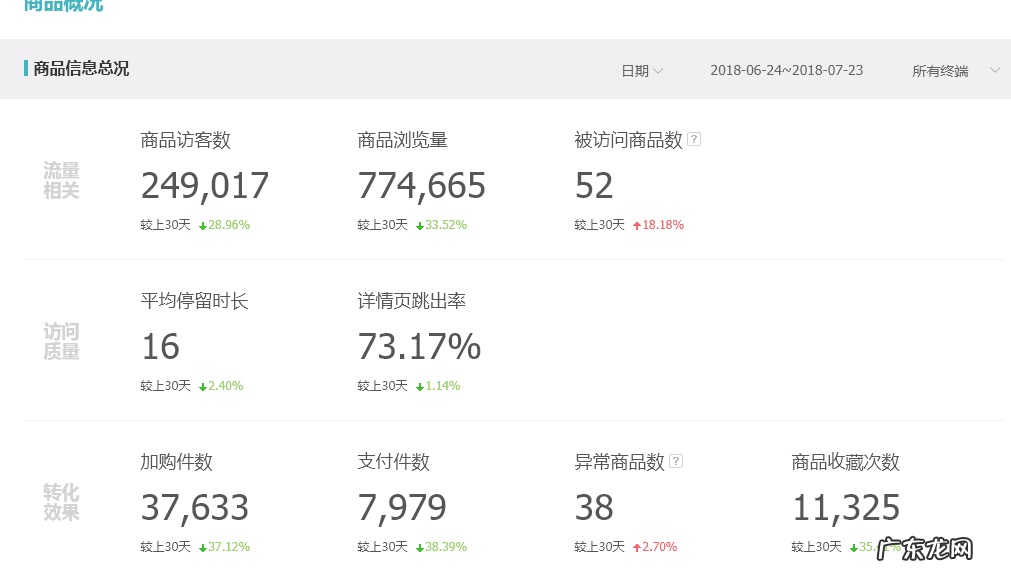
Task: Select the 2018-06-24~2018-07-23 date range
Action: (x=786, y=71)
